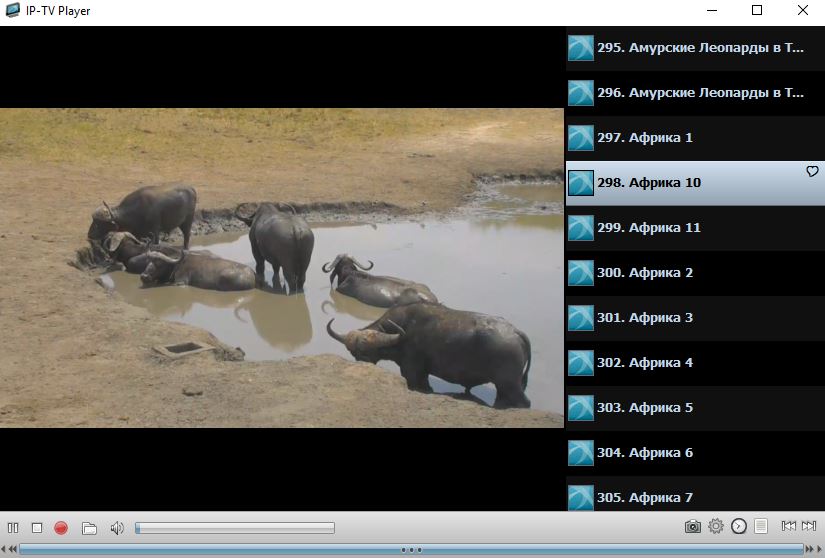Click the logo icon of channel 302
Screen dimensions: 825x558
pos(581,363)
